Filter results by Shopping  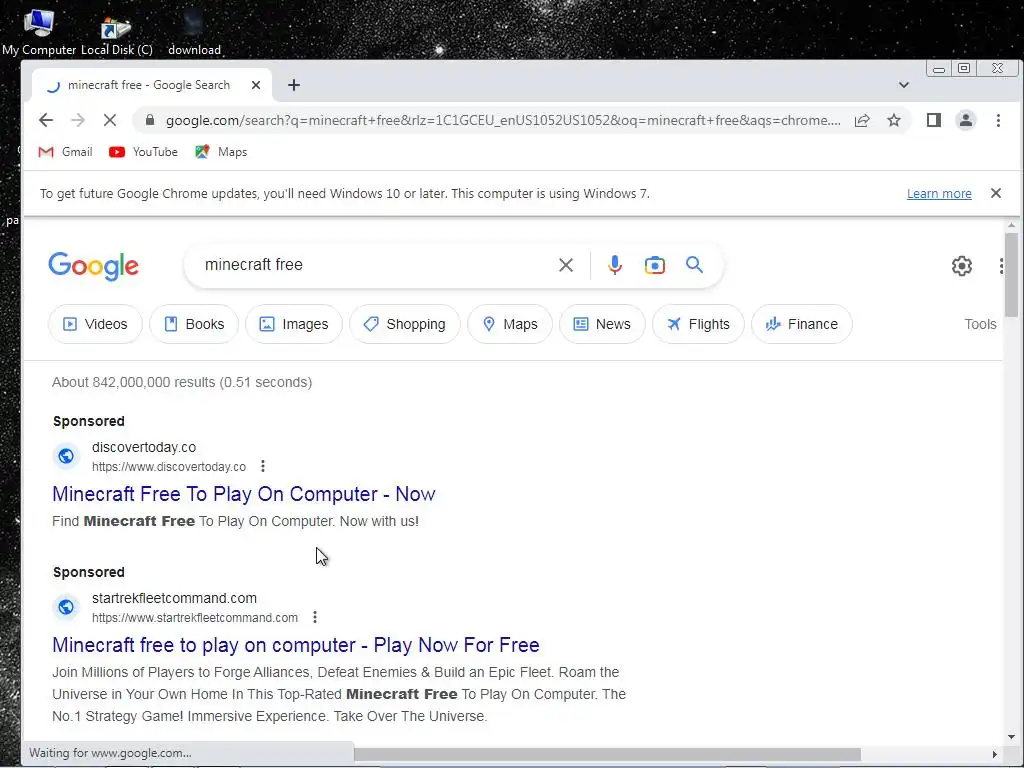pyautogui.click(x=405, y=324)
